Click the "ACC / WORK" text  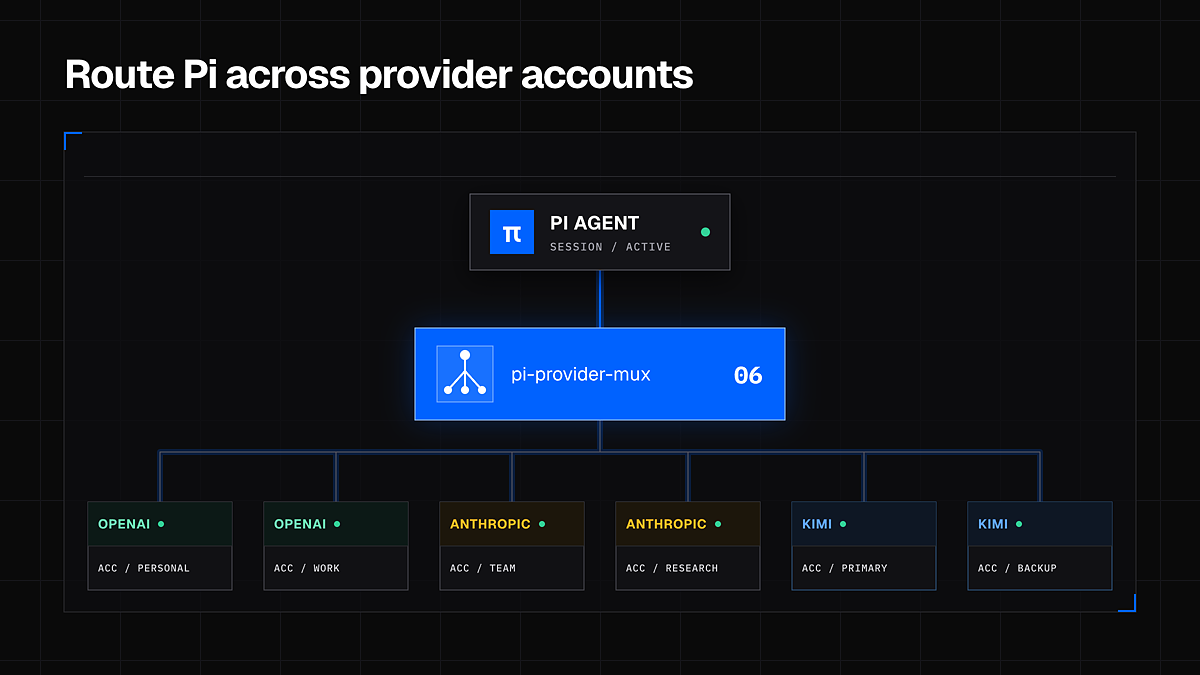point(307,568)
